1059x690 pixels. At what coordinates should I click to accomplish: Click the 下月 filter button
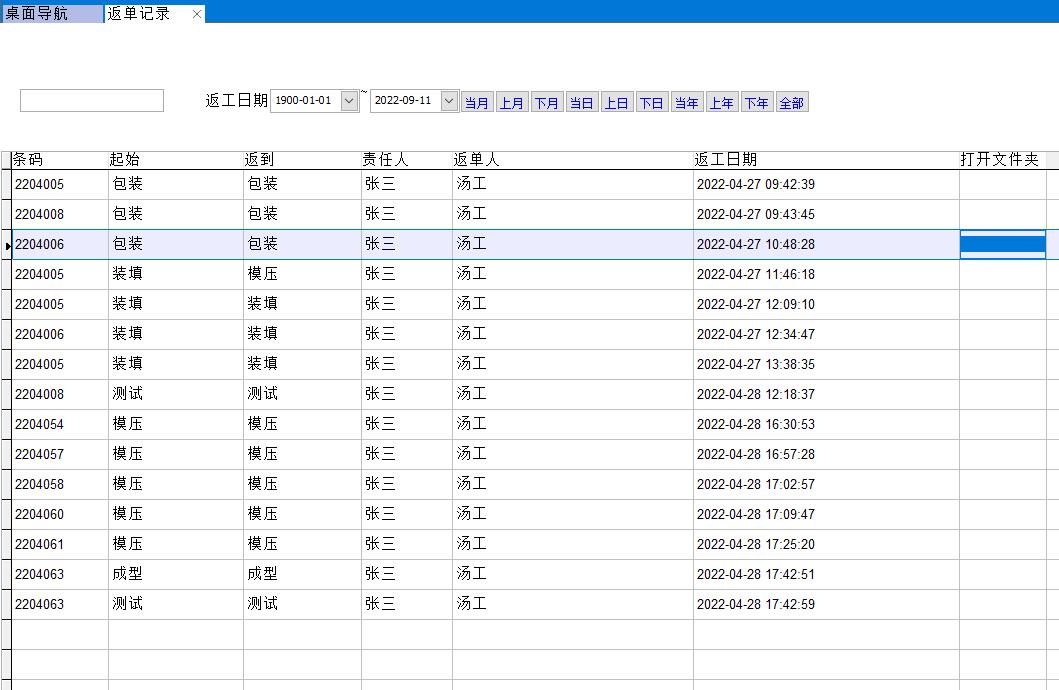[547, 103]
